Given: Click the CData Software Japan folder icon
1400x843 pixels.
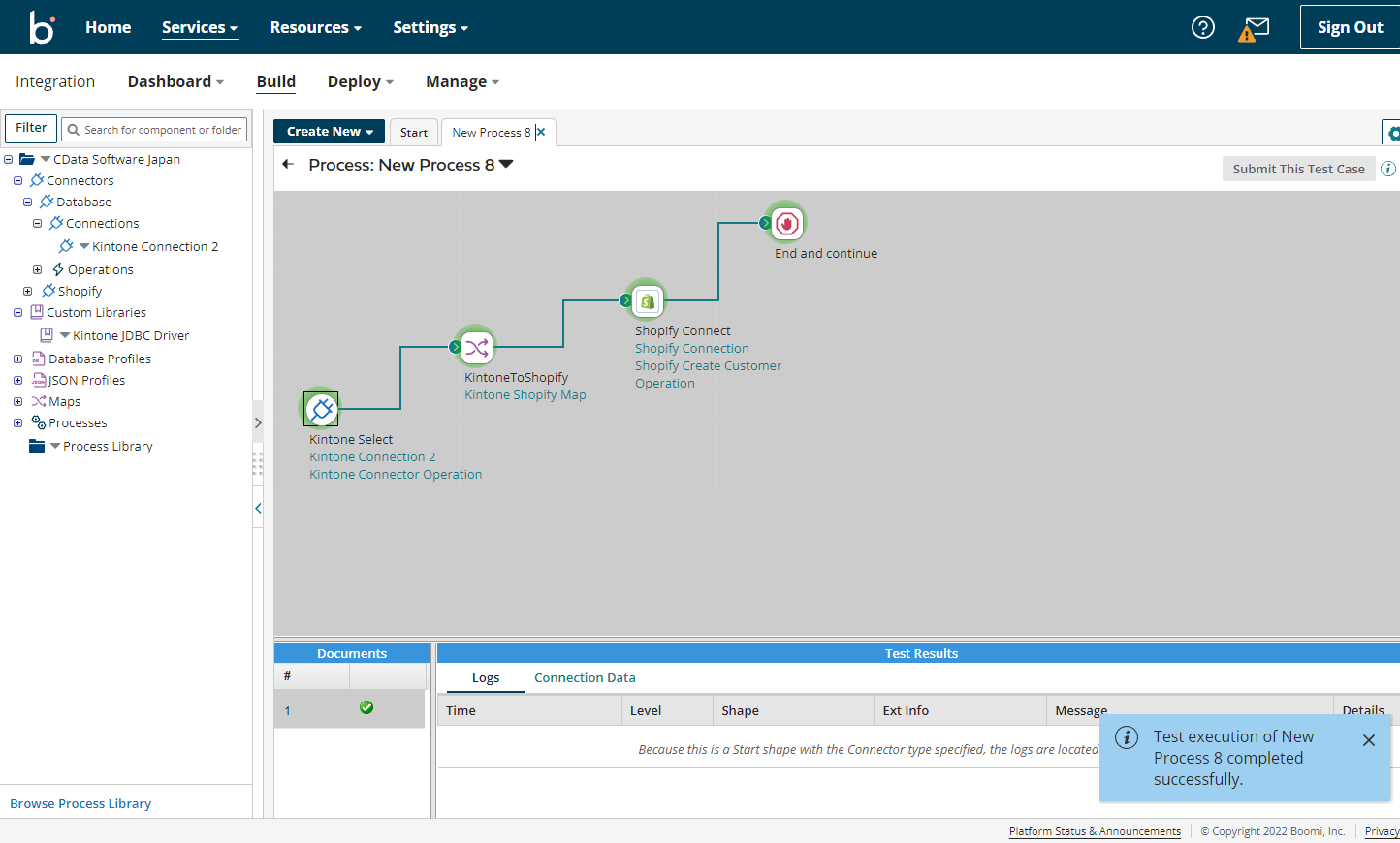Looking at the screenshot, I should tap(27, 159).
